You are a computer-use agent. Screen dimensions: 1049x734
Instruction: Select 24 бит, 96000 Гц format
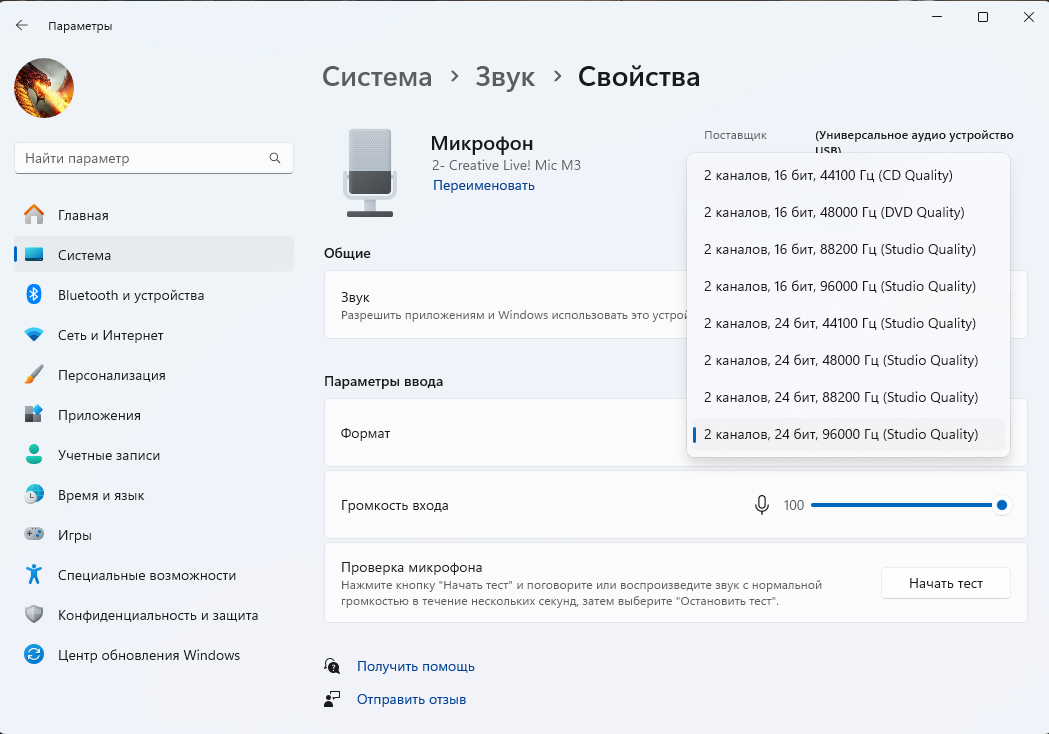848,434
